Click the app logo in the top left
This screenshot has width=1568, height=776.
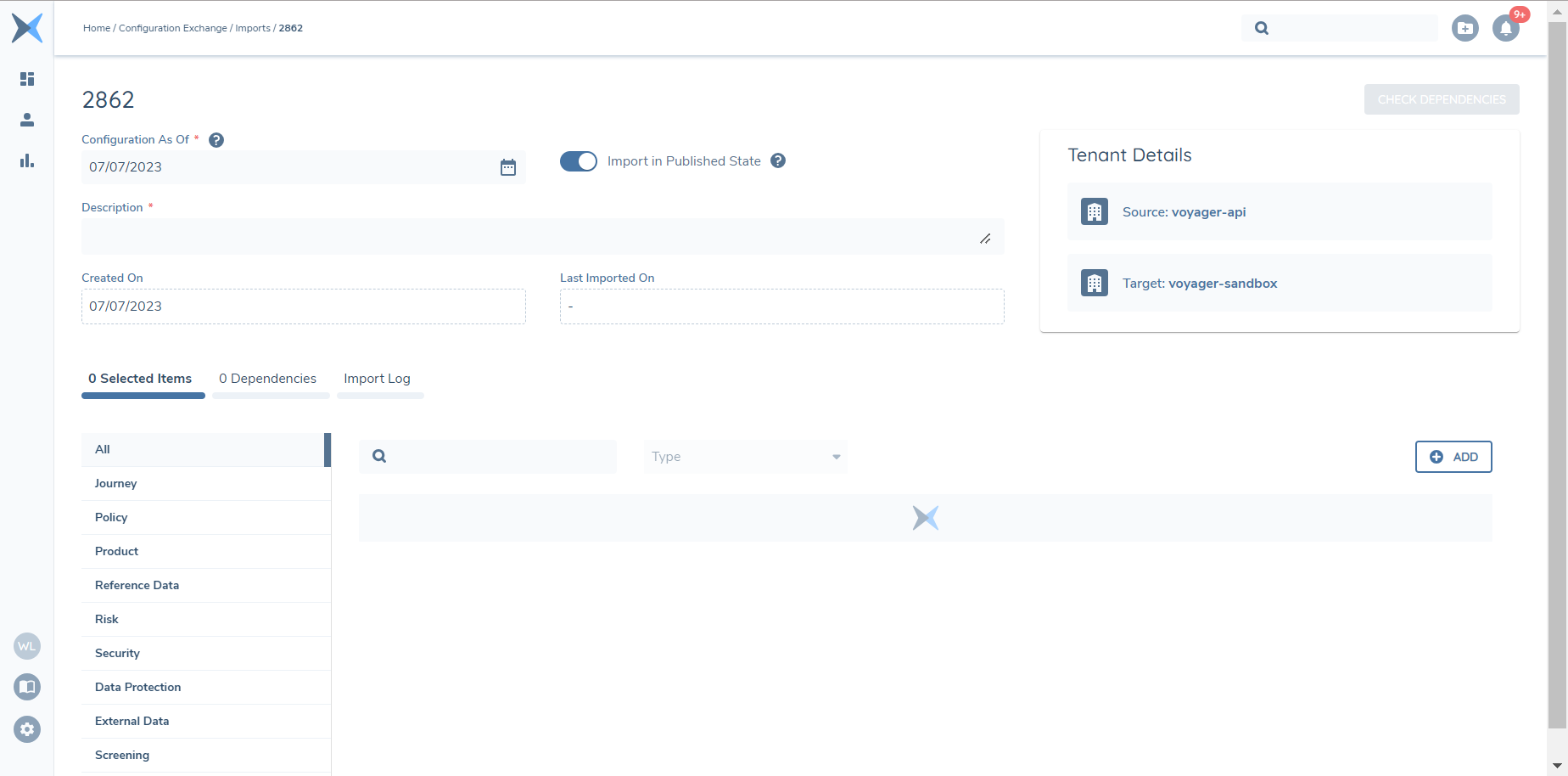26,28
